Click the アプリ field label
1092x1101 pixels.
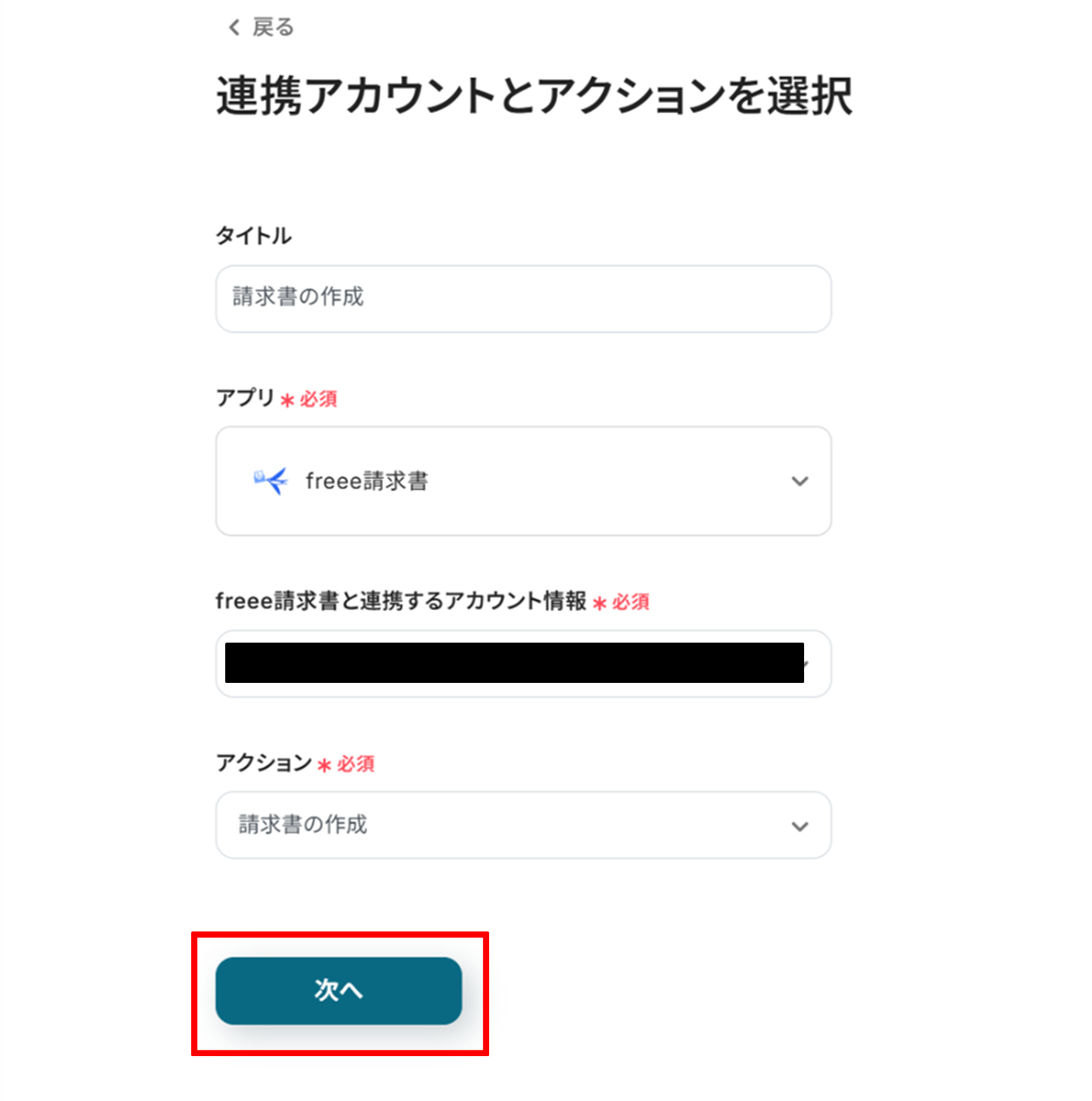click(245, 398)
